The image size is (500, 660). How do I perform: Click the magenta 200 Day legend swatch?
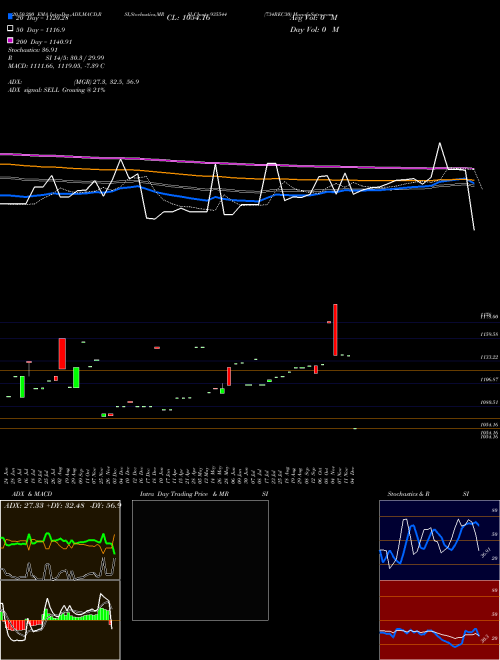pos(10,40)
